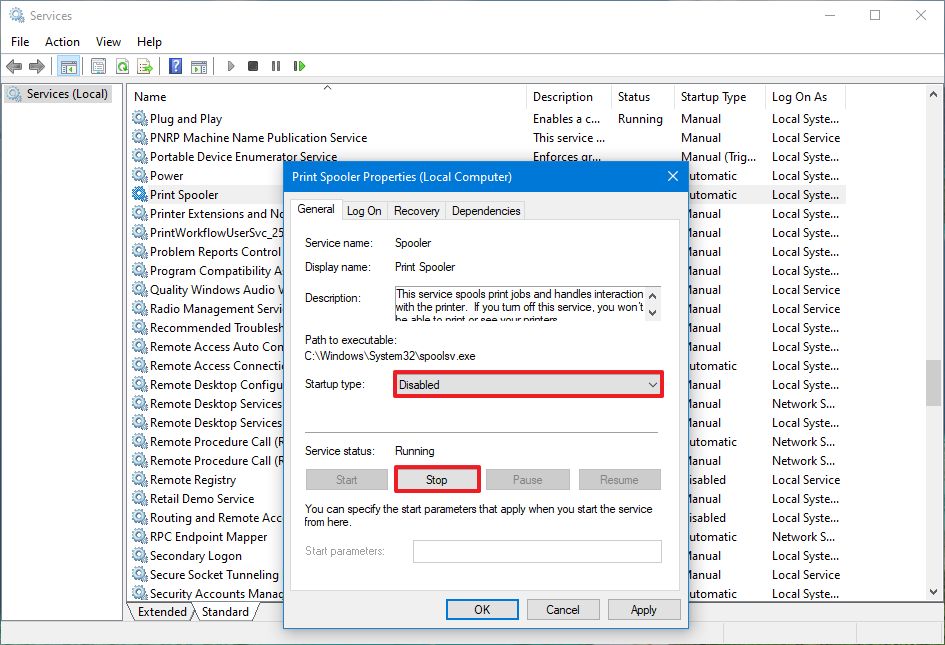This screenshot has width=945, height=645.
Task: Select the Plug and Play service row
Action: (186, 119)
